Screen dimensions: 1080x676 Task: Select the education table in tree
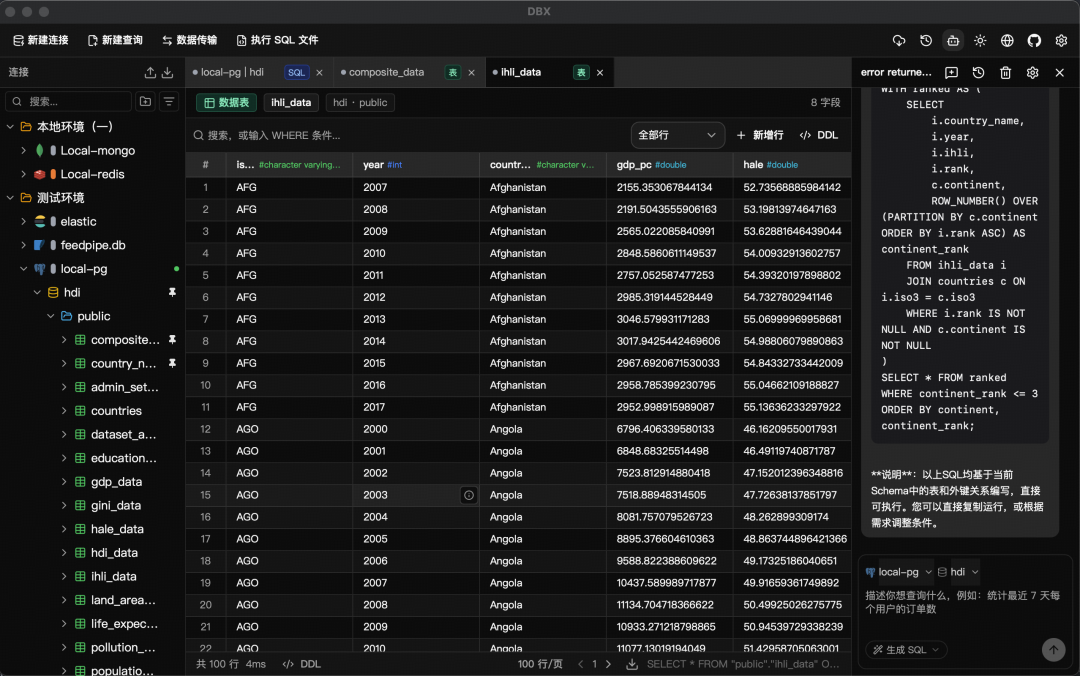tap(123, 458)
